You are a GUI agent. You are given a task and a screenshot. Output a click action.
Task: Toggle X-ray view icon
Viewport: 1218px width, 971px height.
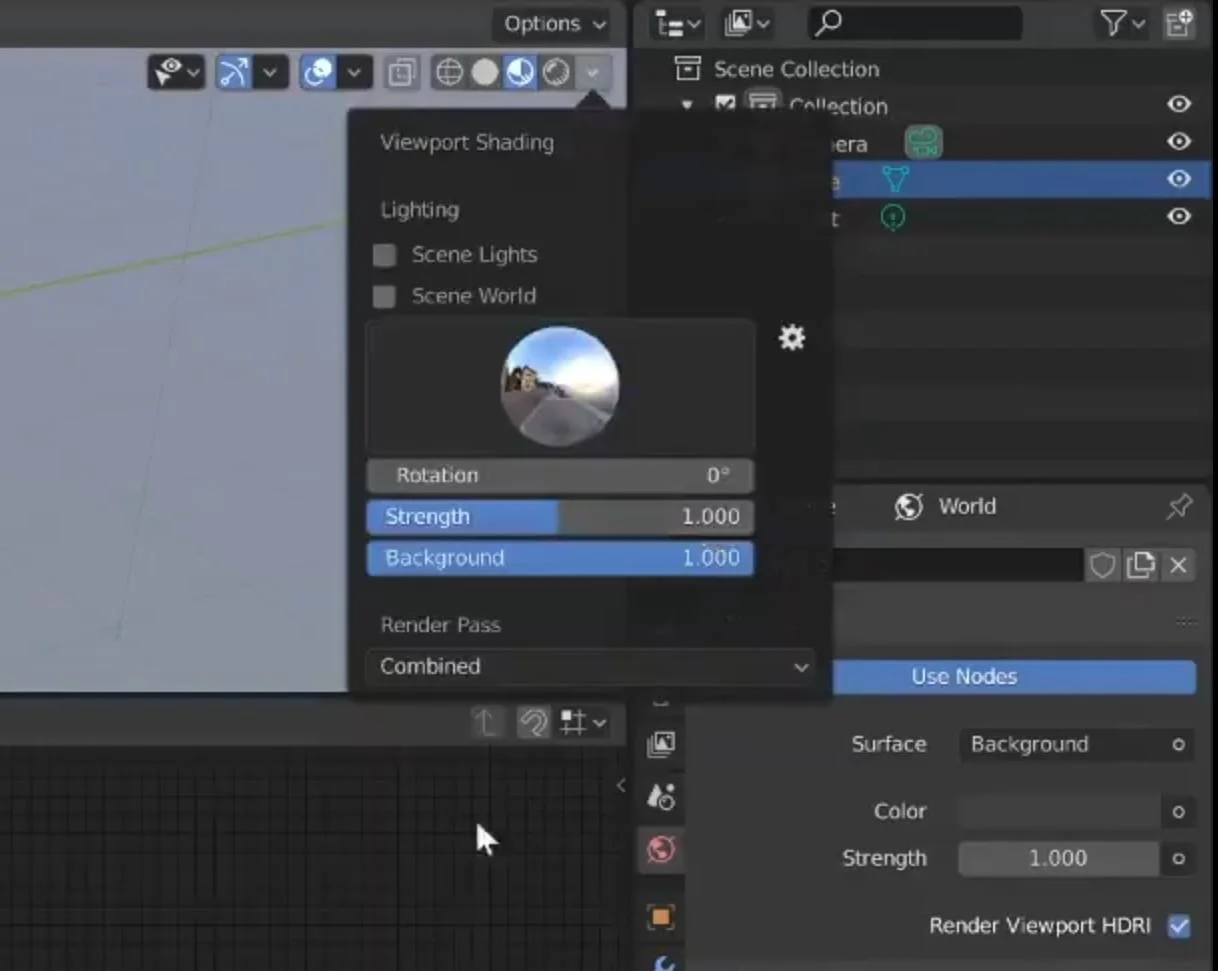tap(402, 72)
